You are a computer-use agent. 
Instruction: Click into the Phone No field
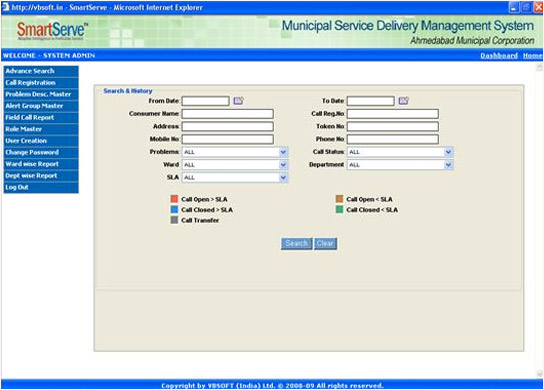[393, 139]
